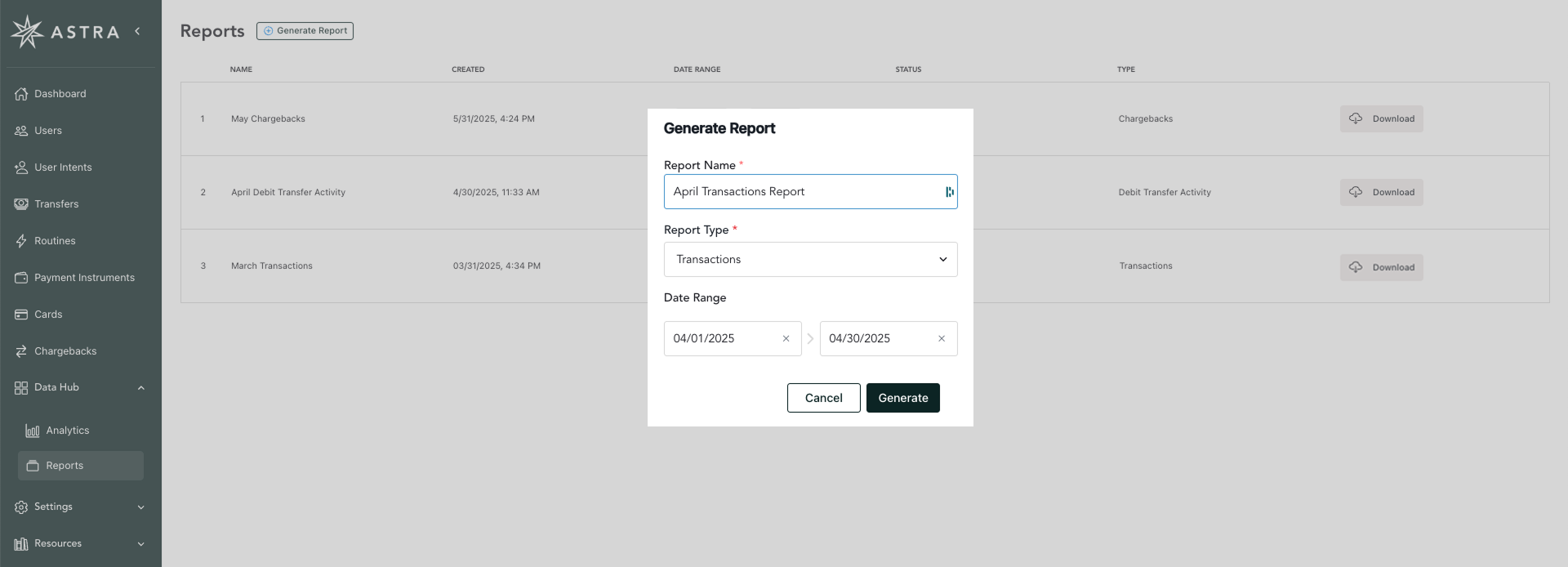The width and height of the screenshot is (1568, 567).
Task: Click the March Transactions report name
Action: [x=272, y=266]
